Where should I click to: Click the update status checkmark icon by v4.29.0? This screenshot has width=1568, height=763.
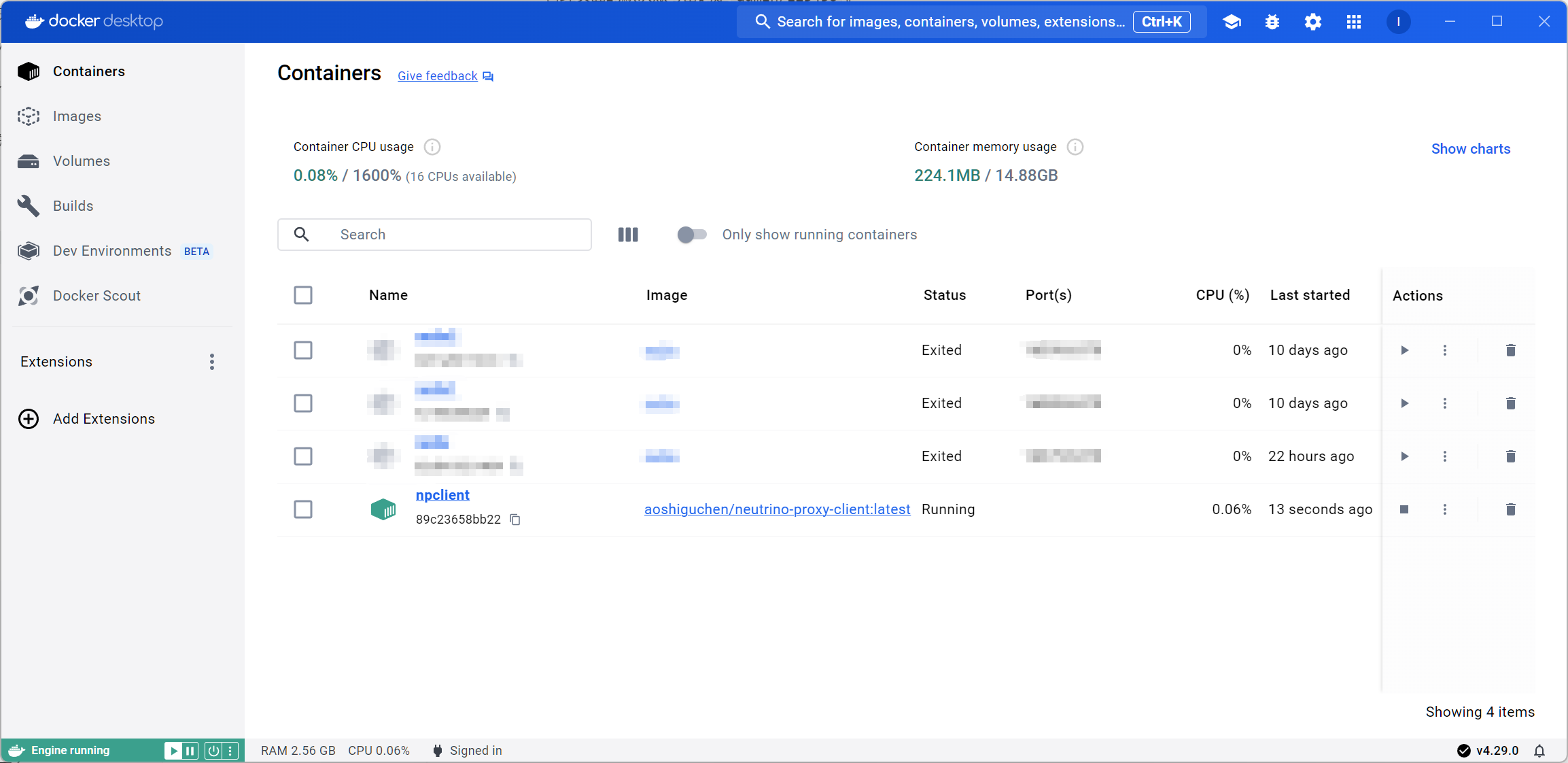(x=1463, y=751)
